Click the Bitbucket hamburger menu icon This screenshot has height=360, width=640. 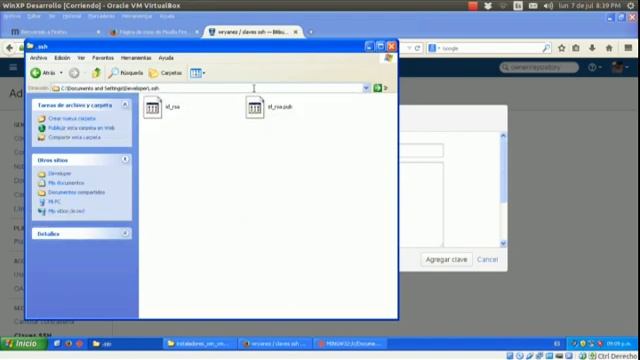(13, 67)
